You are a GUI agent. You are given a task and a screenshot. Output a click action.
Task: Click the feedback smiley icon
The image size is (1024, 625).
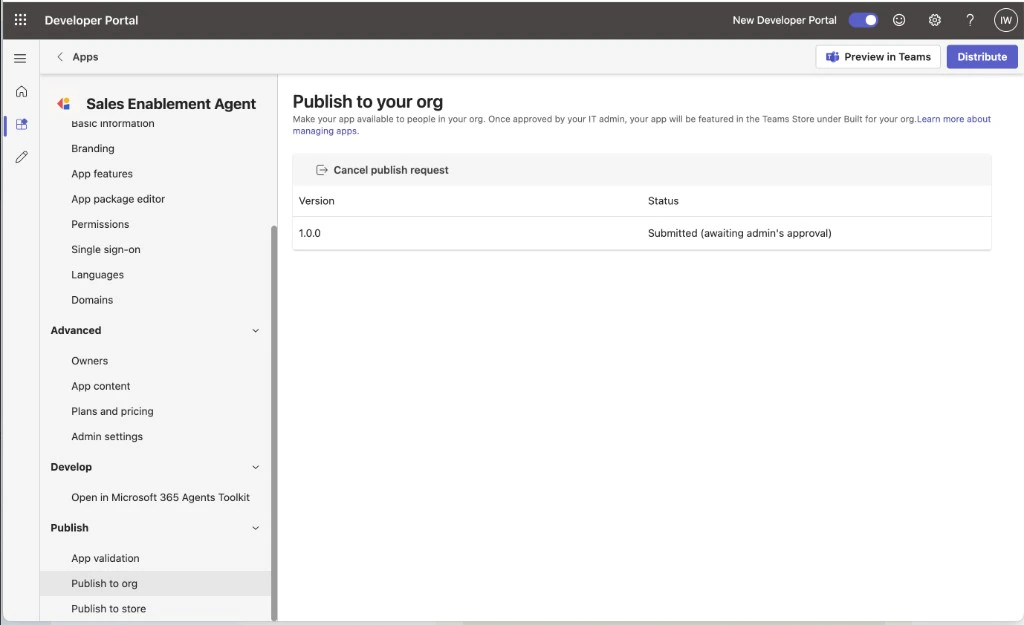(899, 20)
